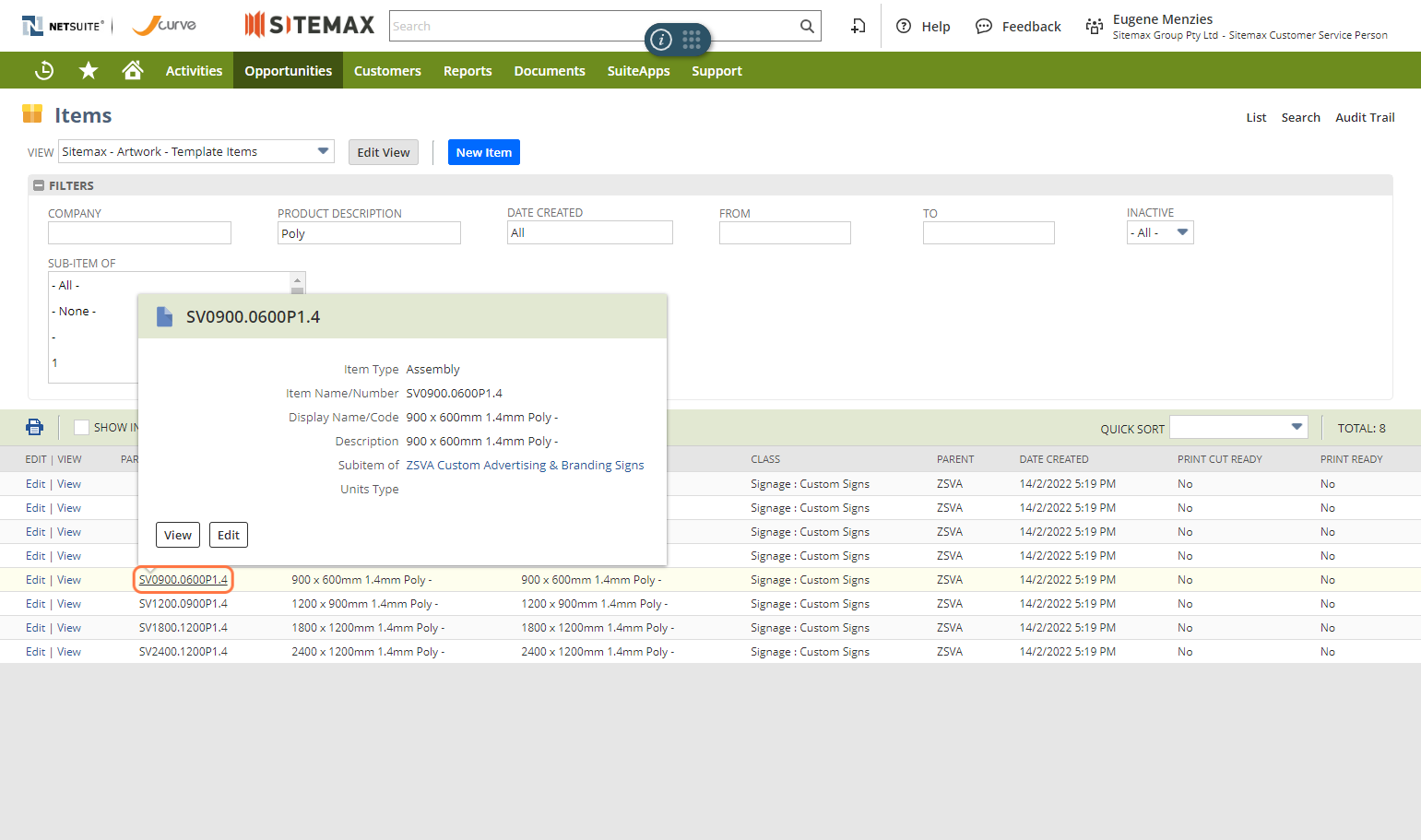
Task: Open the Shortcuts star icon
Action: click(x=89, y=71)
